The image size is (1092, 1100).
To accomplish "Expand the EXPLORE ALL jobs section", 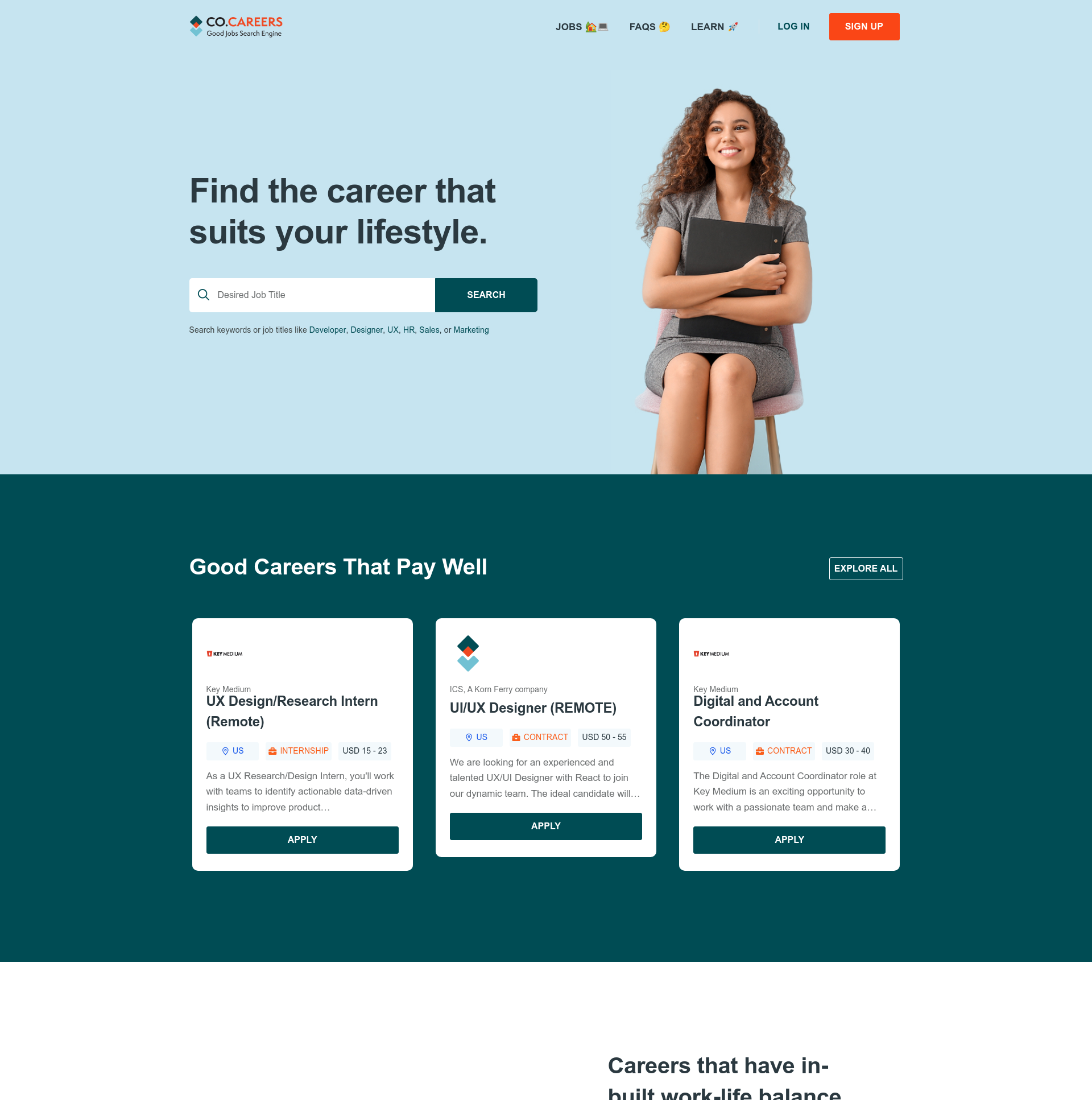I will (x=865, y=568).
